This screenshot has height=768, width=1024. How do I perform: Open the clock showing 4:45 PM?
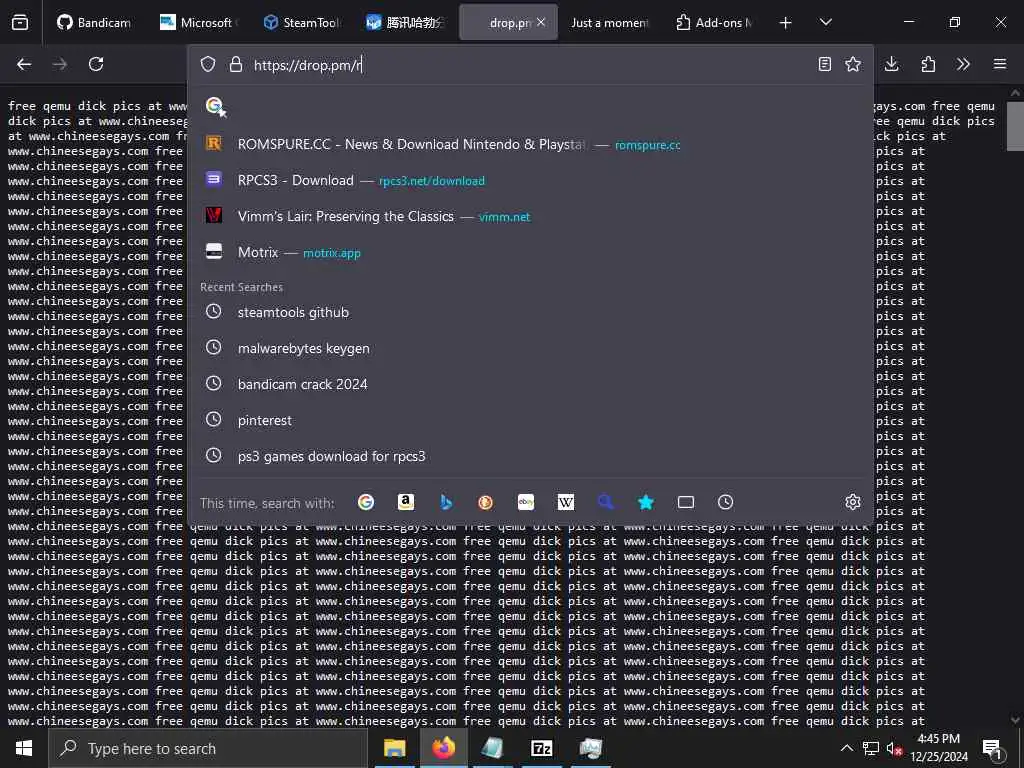click(939, 748)
